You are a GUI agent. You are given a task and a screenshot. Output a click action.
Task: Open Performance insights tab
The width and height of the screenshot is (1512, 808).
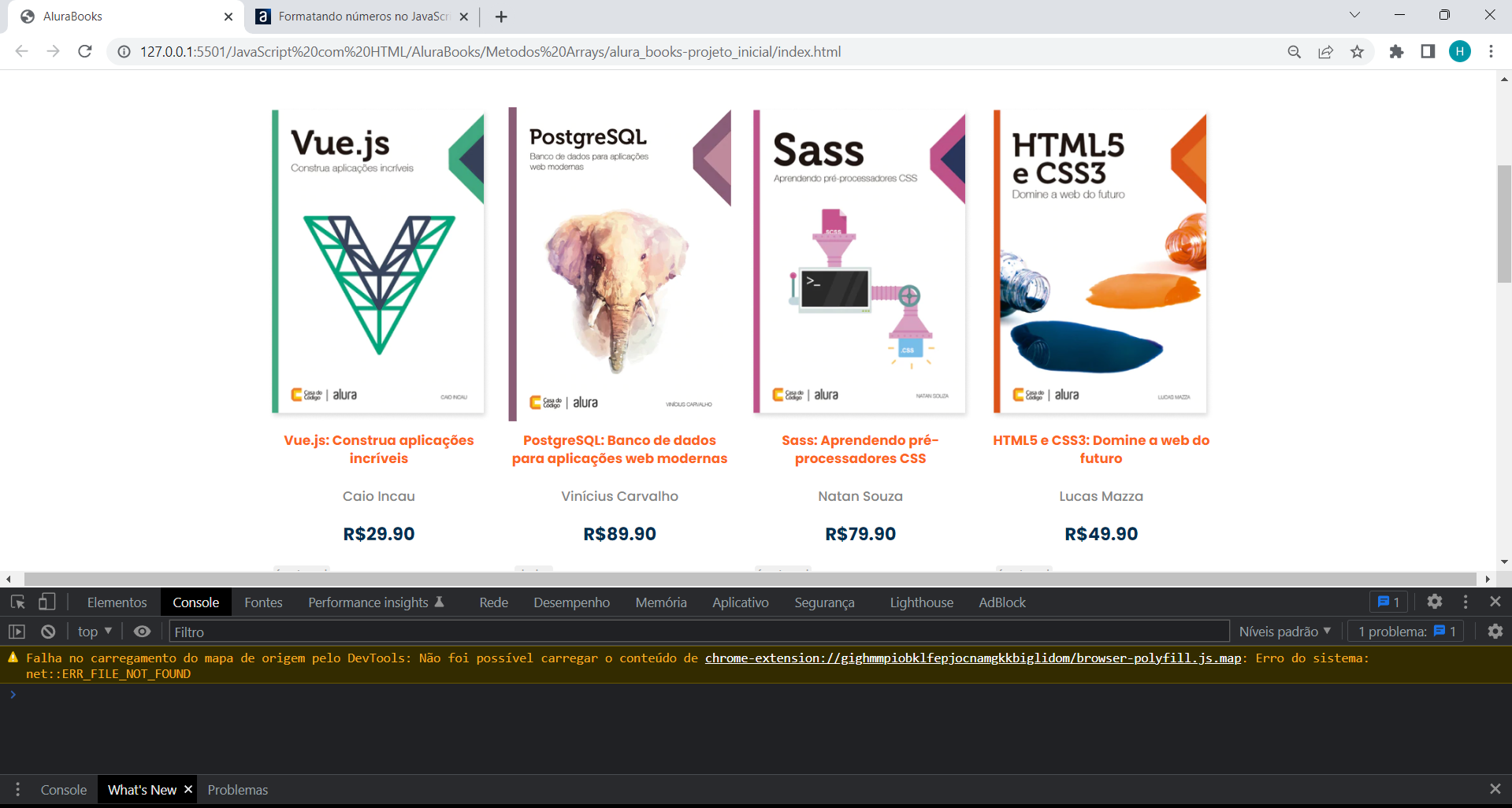coord(376,602)
